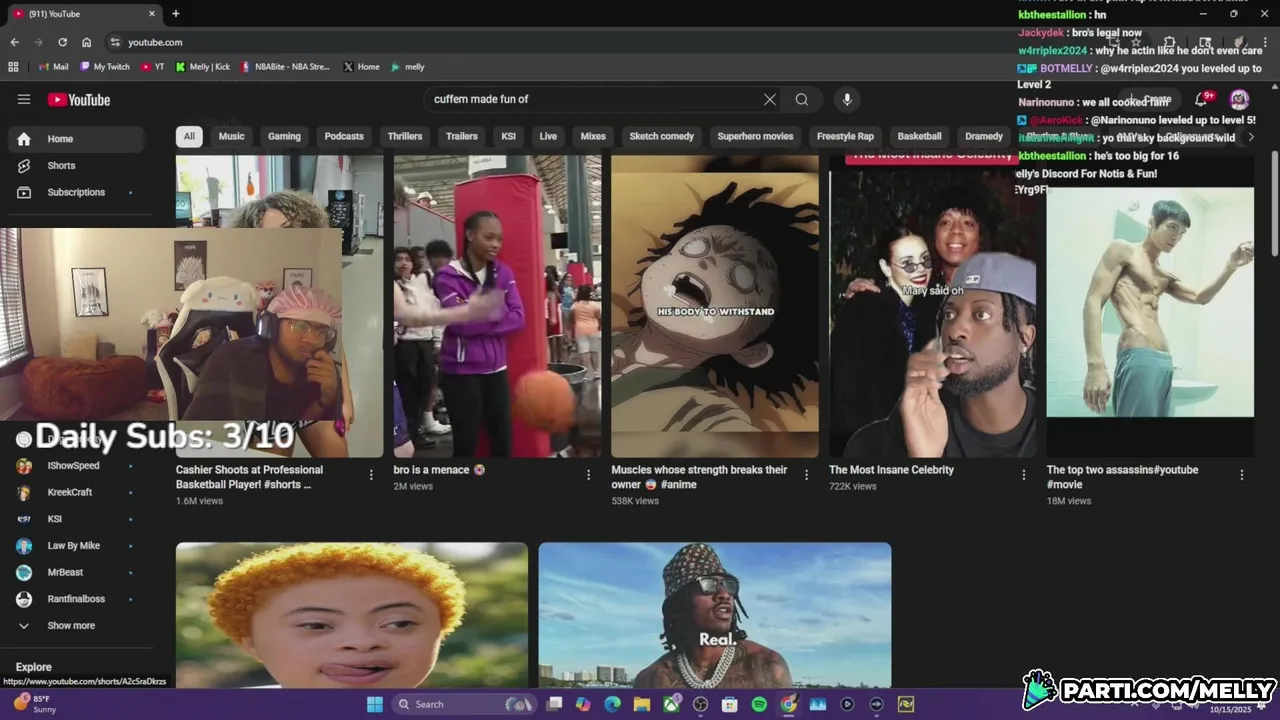This screenshot has width=1280, height=720.
Task: Open Spotify from the taskbar
Action: click(x=759, y=704)
